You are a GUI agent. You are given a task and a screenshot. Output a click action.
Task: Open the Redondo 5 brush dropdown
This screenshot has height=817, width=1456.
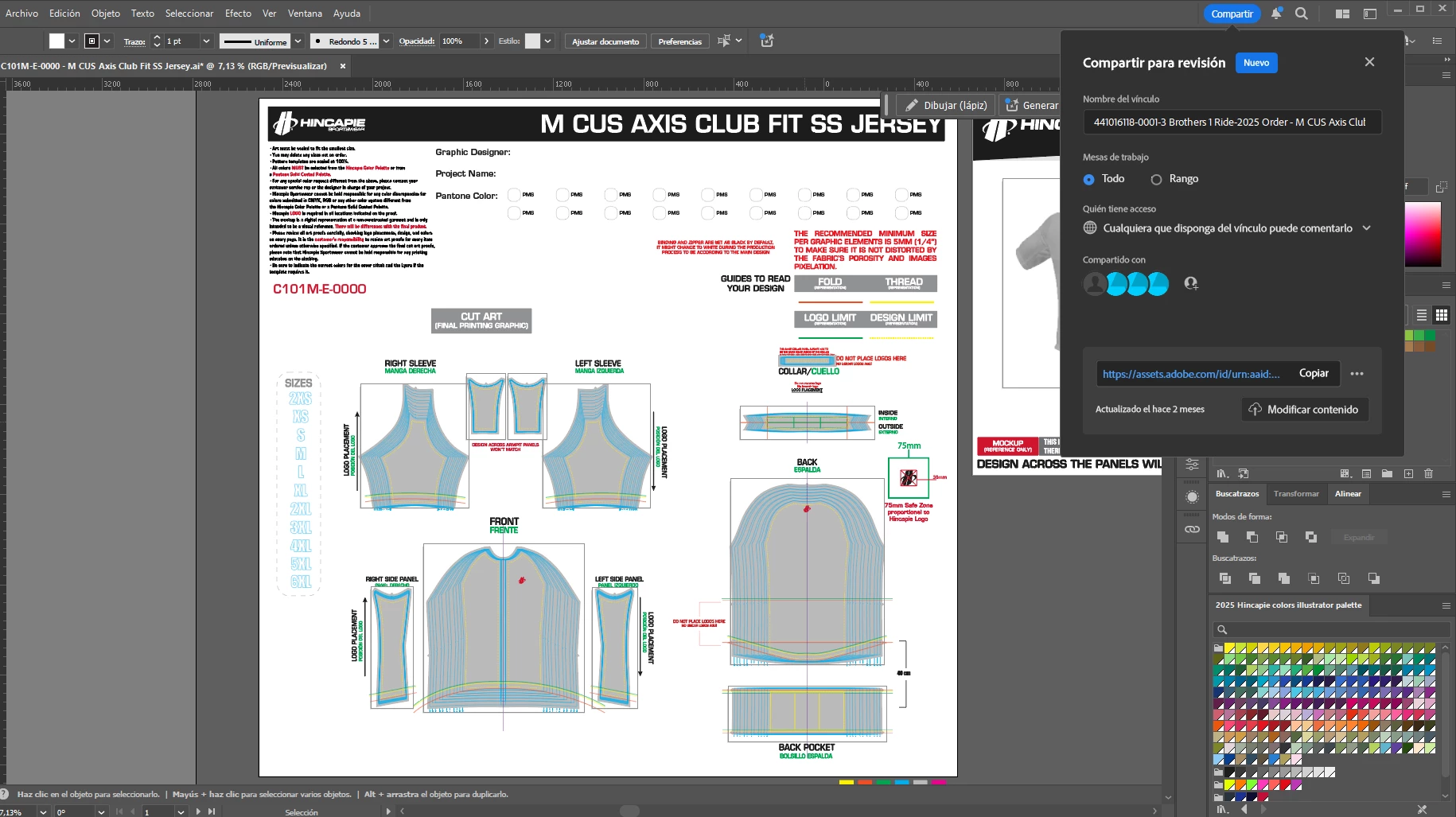[x=386, y=41]
